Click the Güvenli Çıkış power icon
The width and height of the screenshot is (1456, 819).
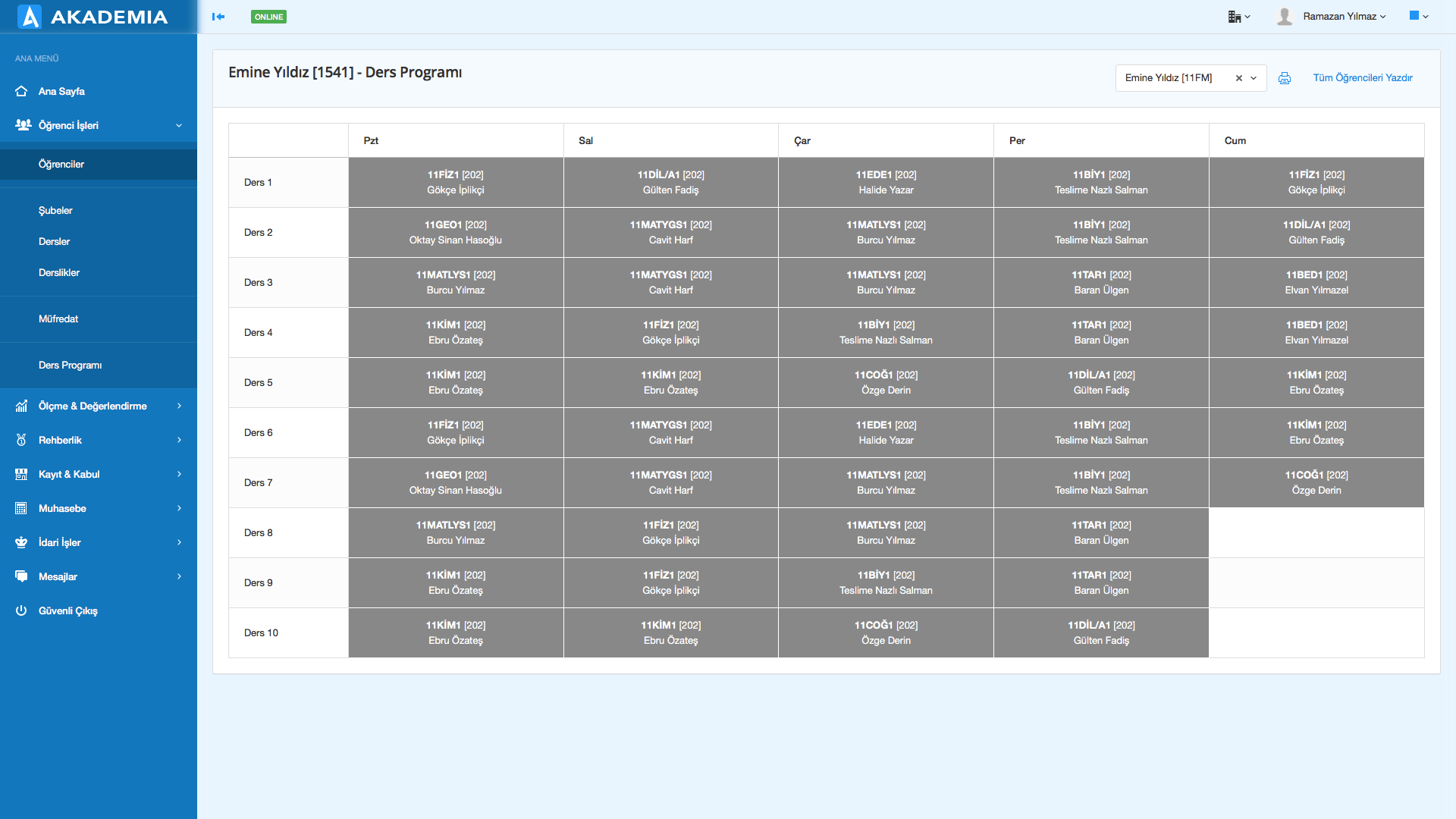(x=21, y=610)
